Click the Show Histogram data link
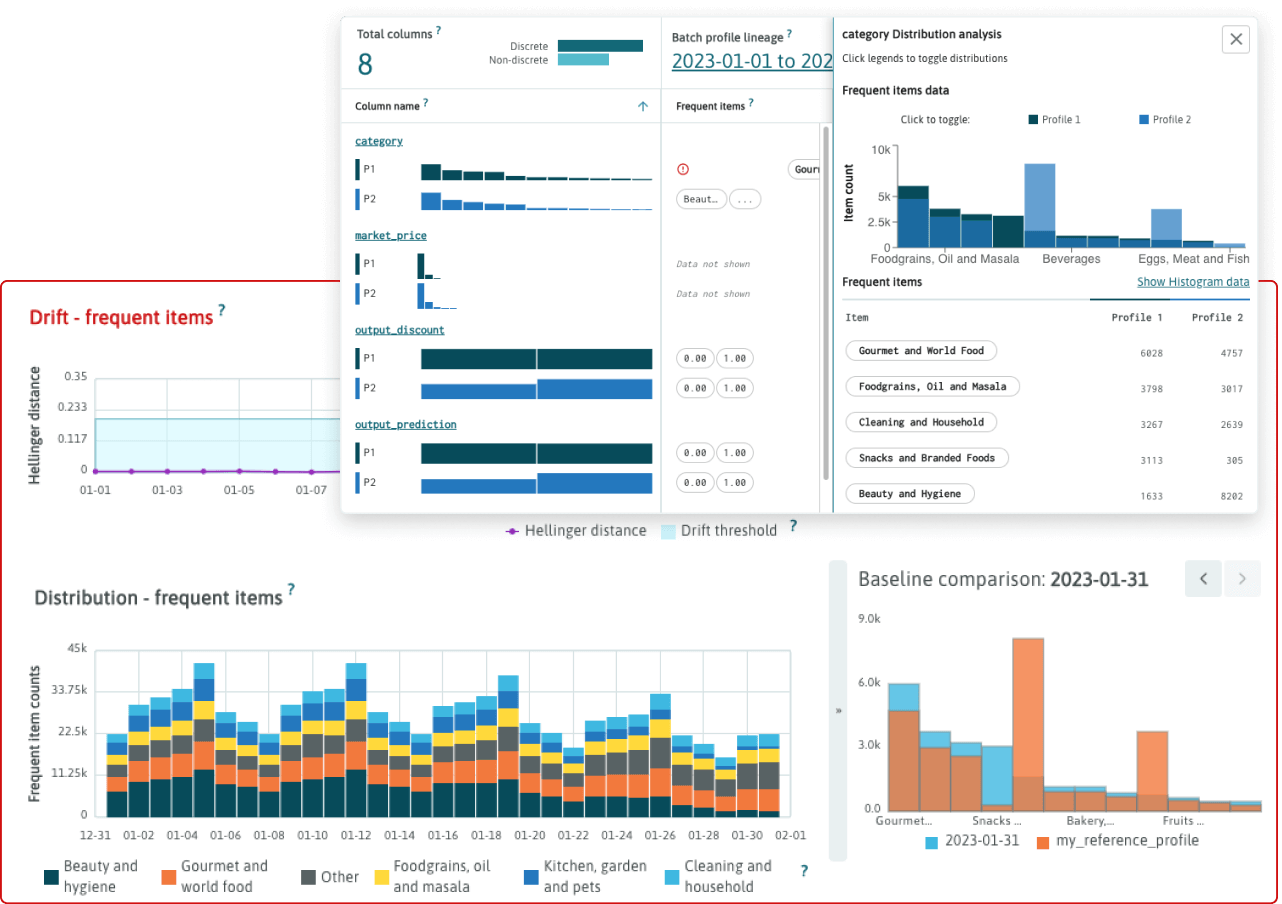Image resolution: width=1282 pixels, height=904 pixels. (x=1193, y=282)
